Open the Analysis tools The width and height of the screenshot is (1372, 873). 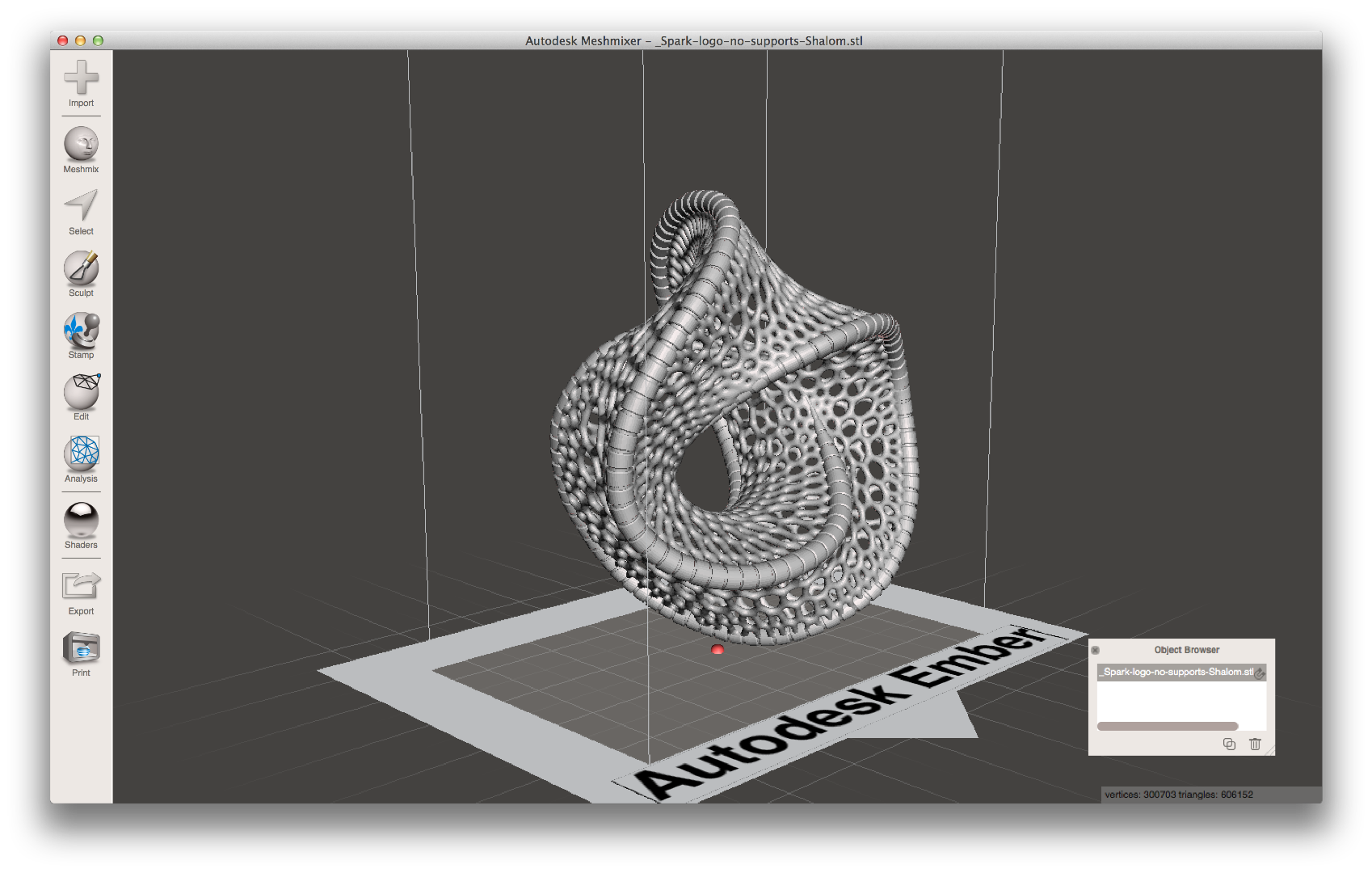[x=81, y=459]
